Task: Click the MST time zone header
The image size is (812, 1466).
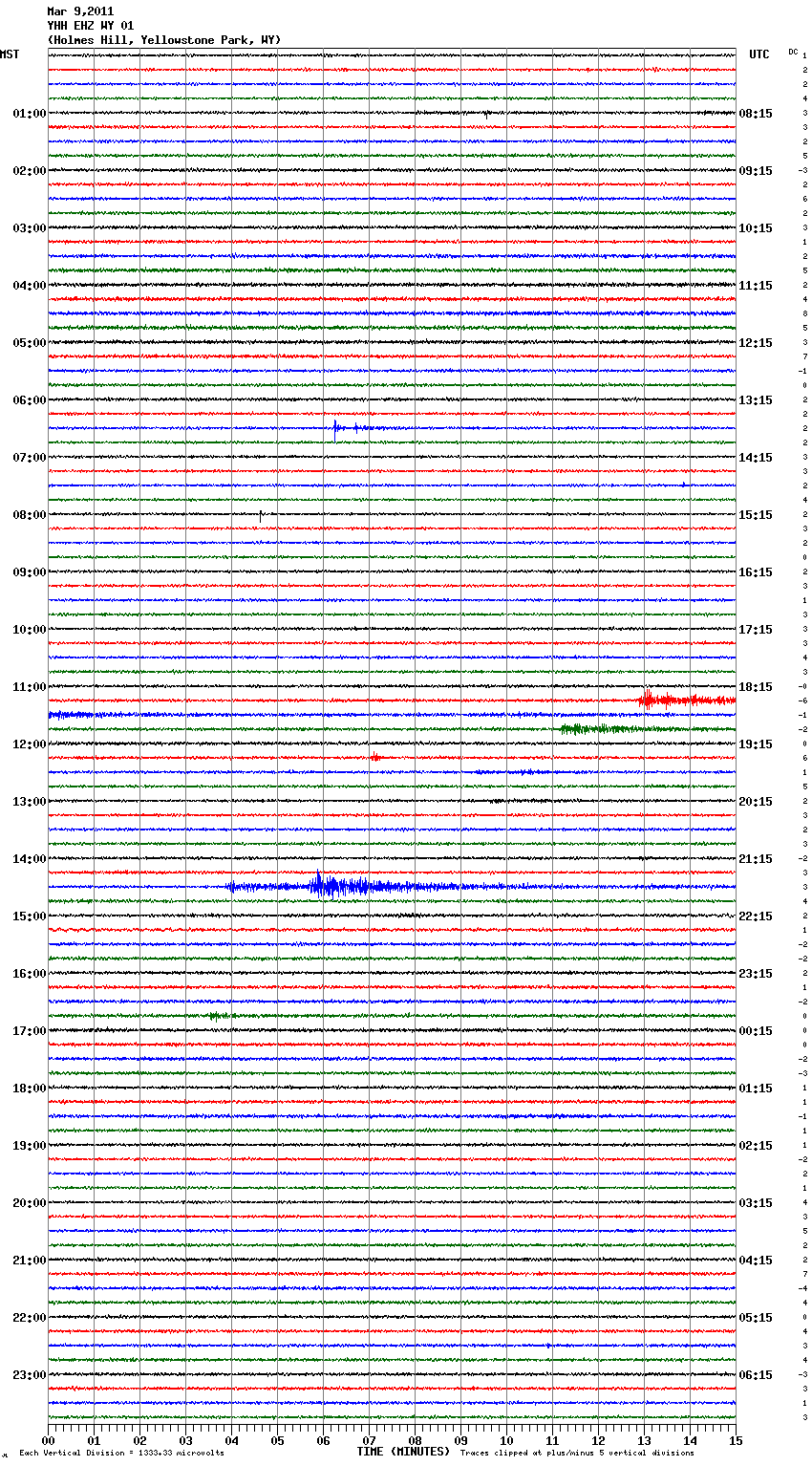Action: [10, 54]
